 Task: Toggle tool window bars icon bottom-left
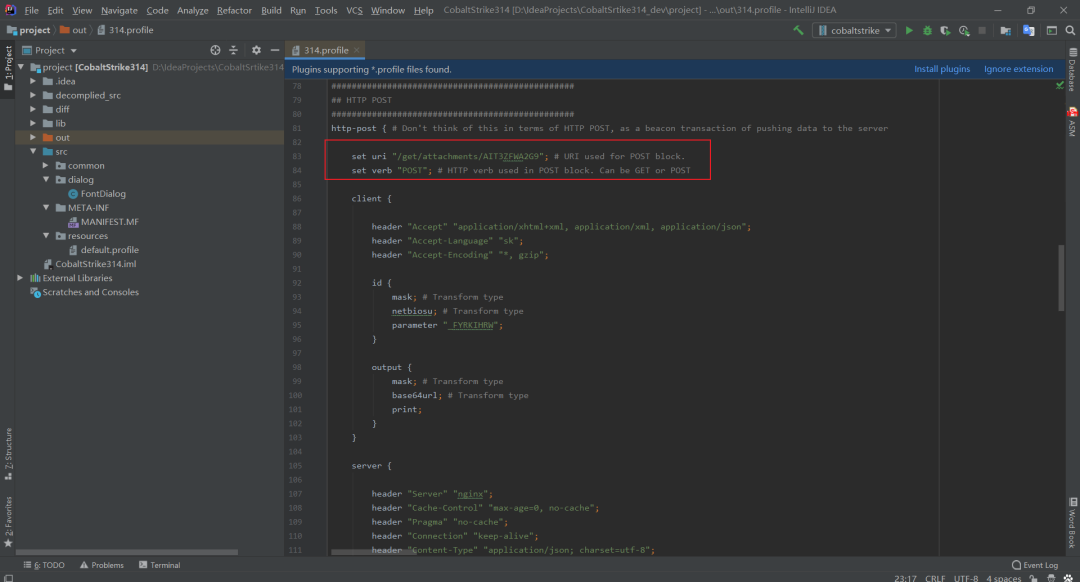coord(8,578)
